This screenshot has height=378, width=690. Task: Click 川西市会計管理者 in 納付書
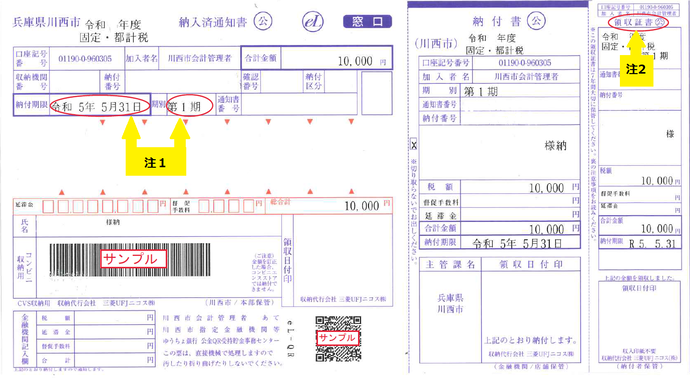pos(526,77)
